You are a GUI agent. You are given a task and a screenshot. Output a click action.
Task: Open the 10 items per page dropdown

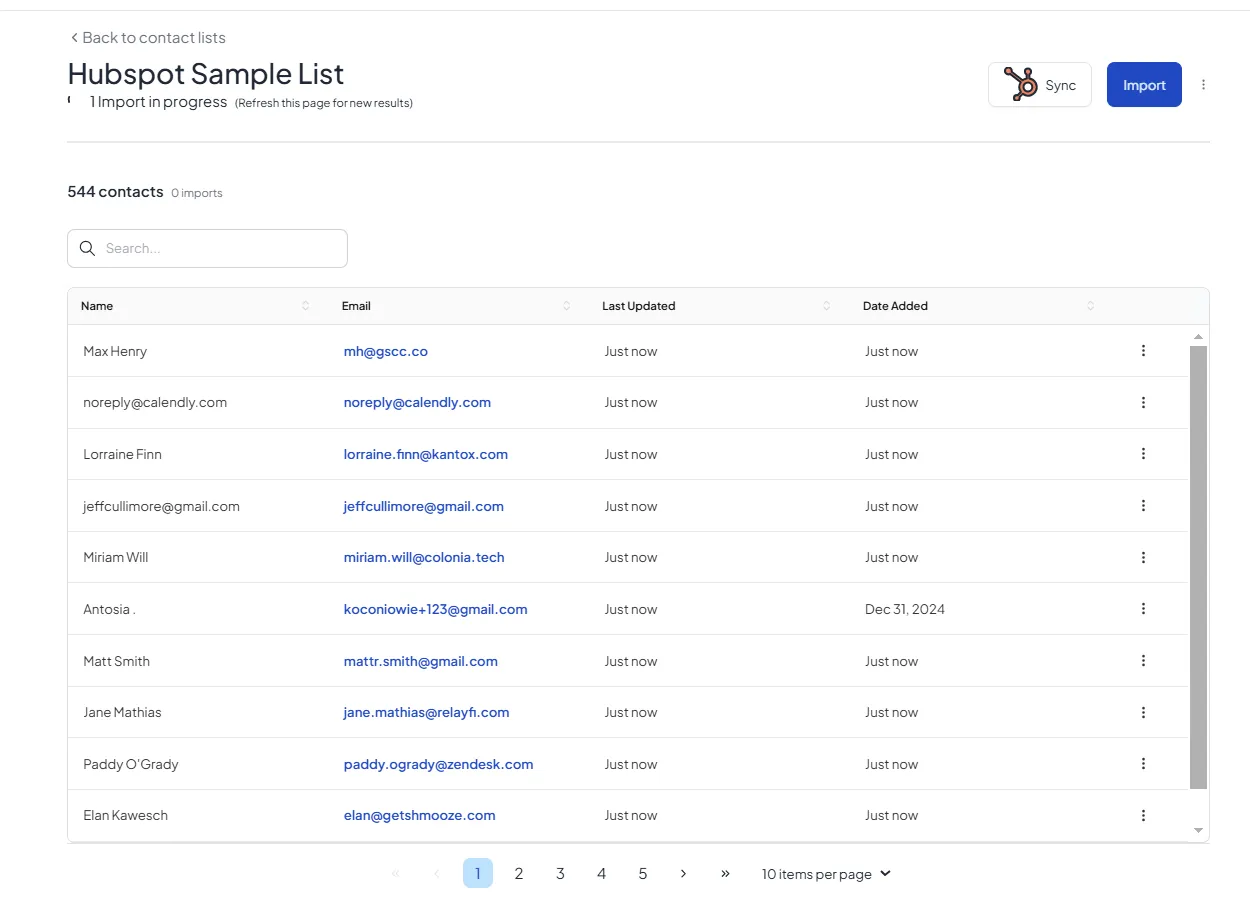(826, 874)
